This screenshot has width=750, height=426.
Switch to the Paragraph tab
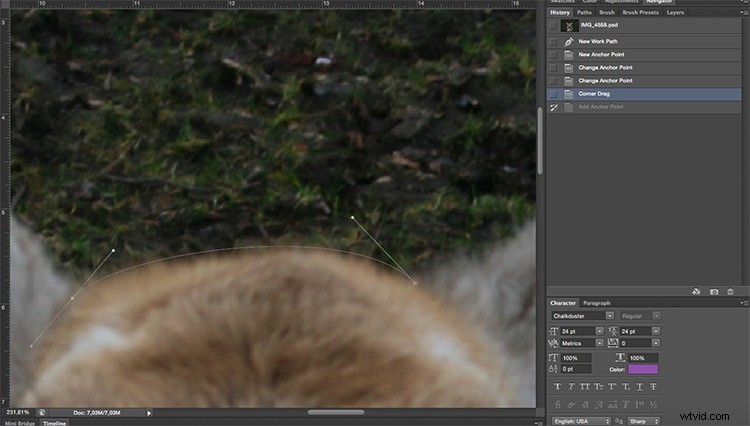(x=596, y=303)
